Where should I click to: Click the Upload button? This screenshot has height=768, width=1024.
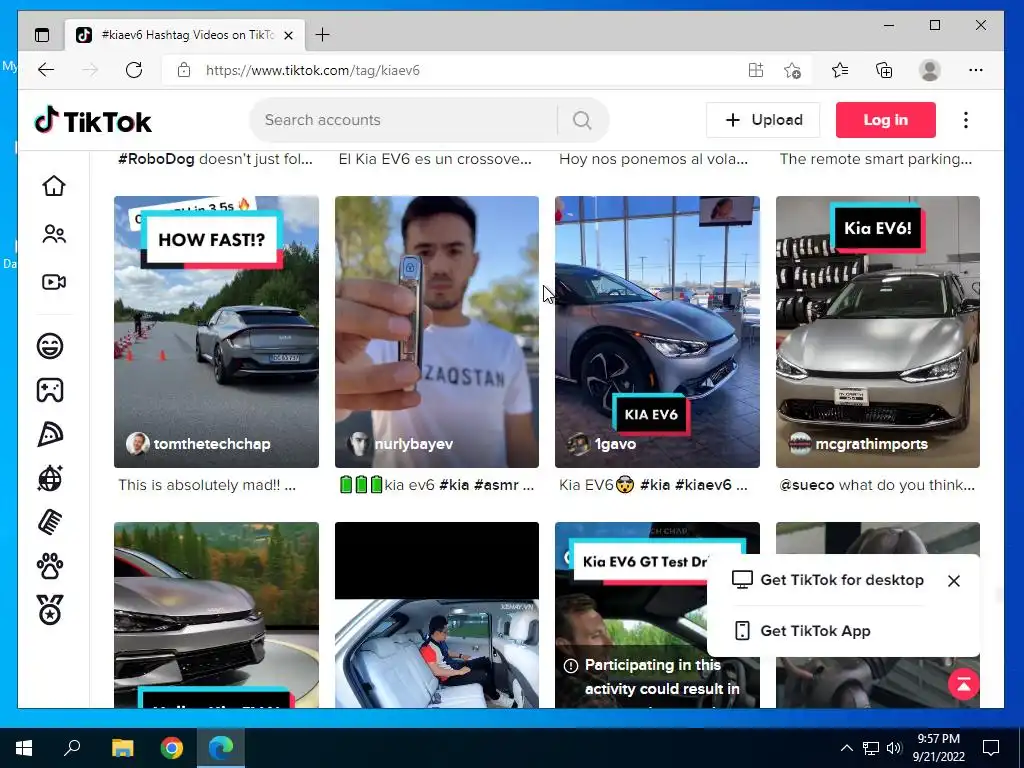click(x=763, y=120)
